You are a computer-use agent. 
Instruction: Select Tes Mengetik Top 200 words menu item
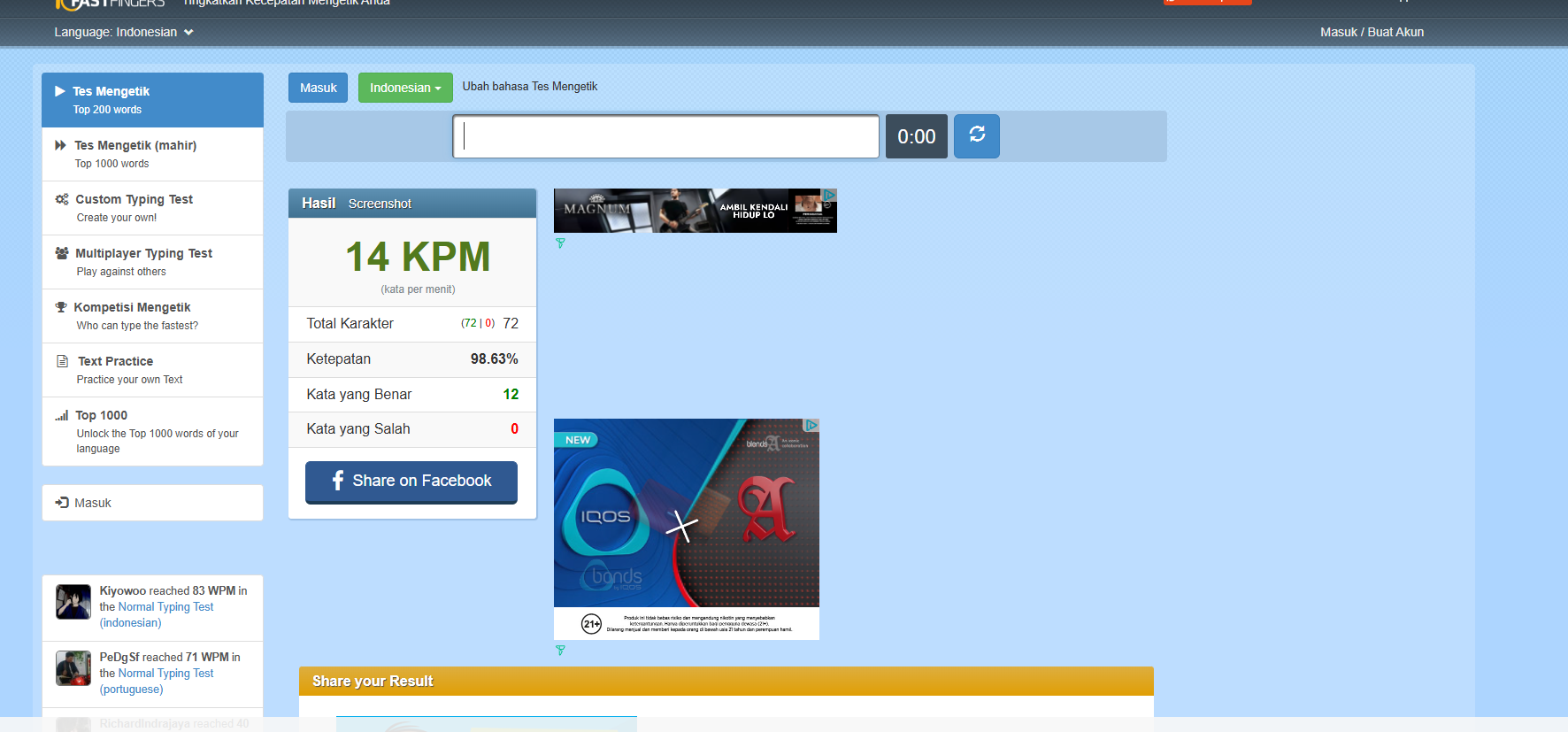152,100
